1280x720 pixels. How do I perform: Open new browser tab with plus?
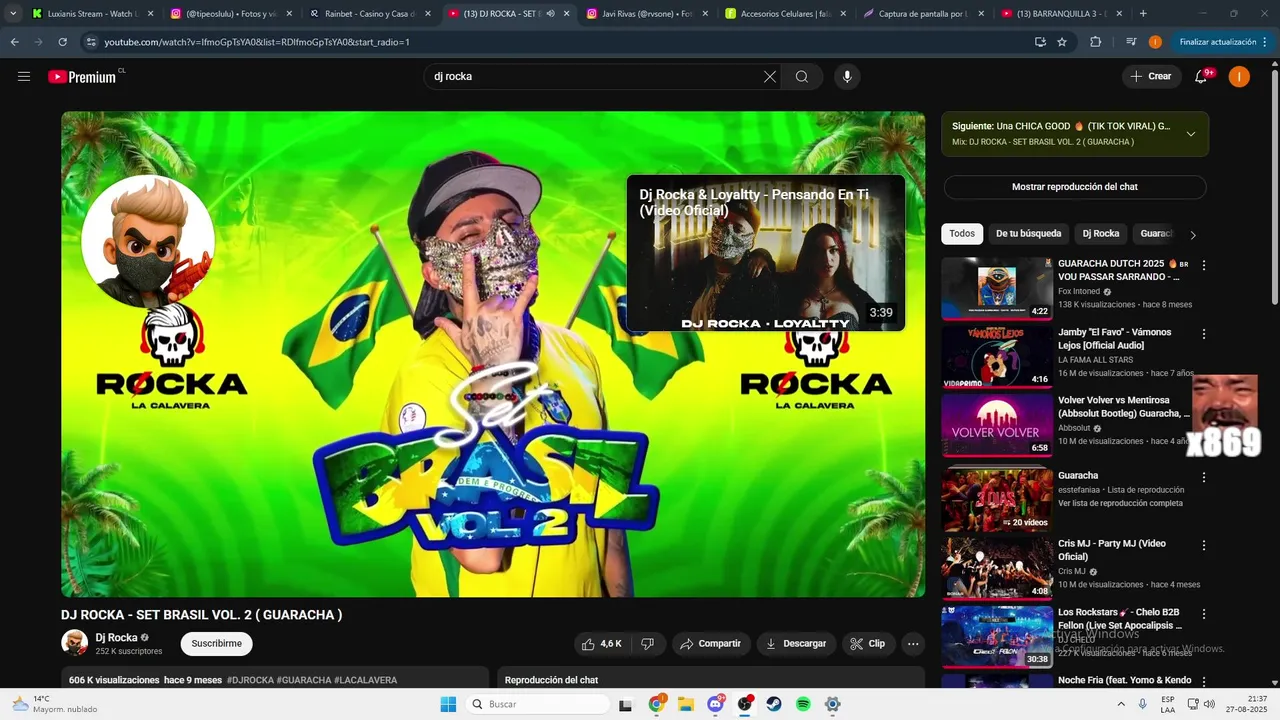tap(1143, 14)
